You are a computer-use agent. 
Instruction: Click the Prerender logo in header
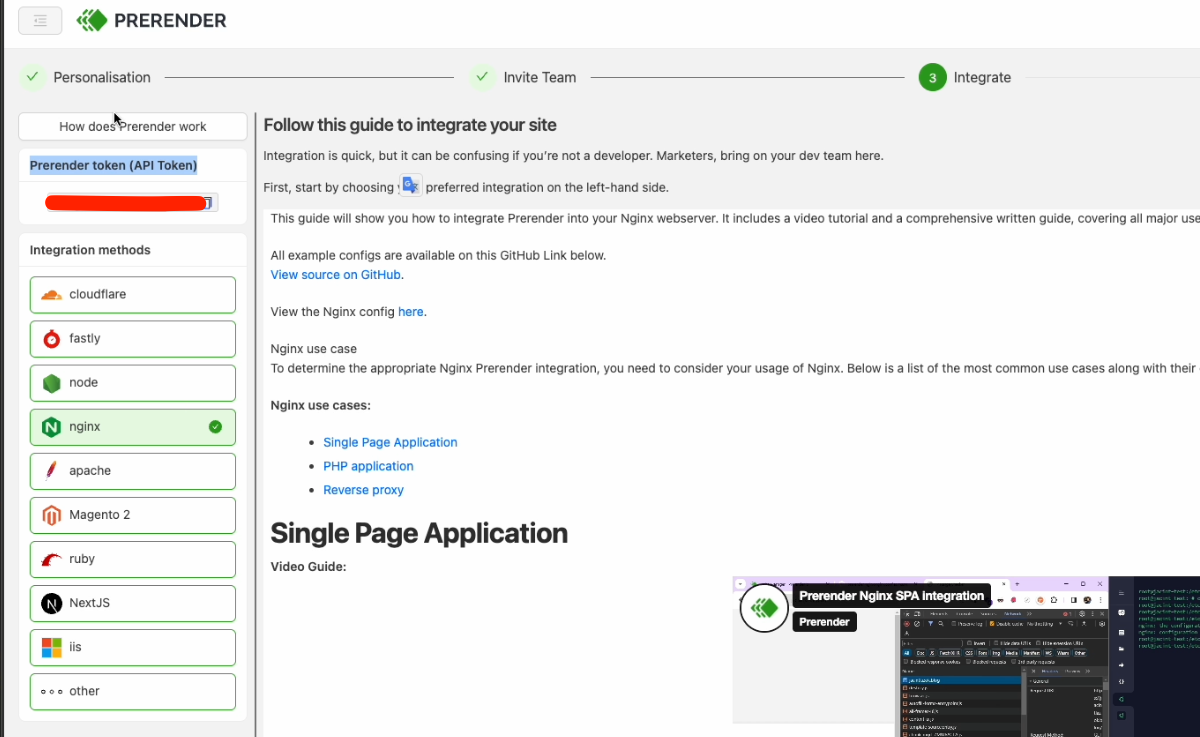pyautogui.click(x=152, y=20)
